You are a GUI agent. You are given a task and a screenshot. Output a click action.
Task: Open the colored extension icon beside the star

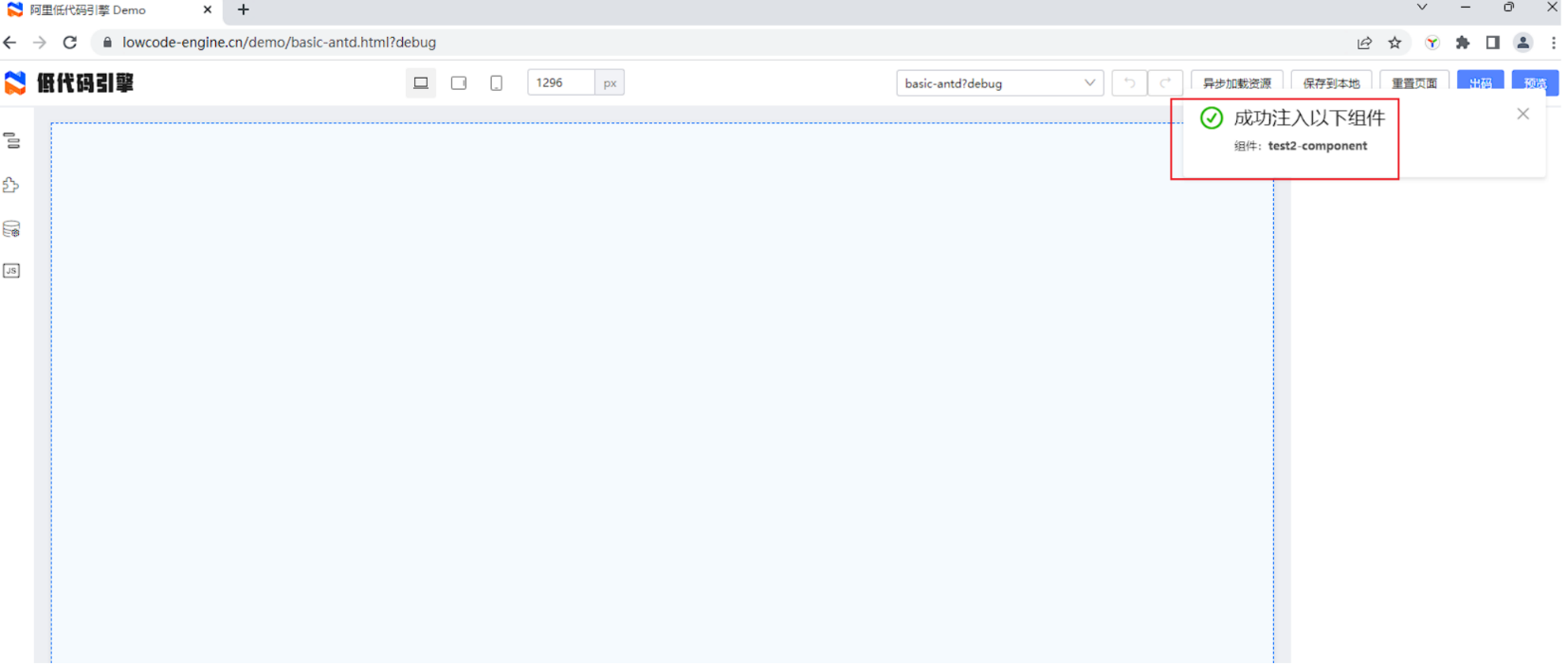pos(1432,43)
